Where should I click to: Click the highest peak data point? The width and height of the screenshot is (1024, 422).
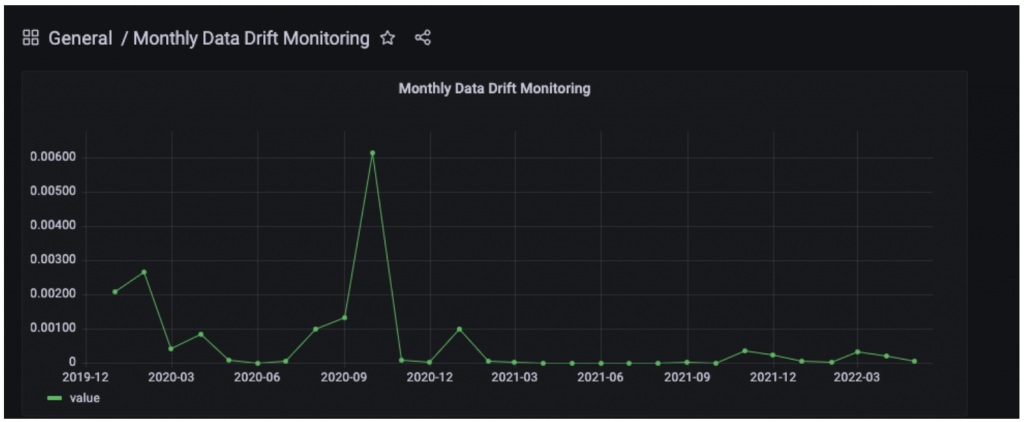[372, 153]
